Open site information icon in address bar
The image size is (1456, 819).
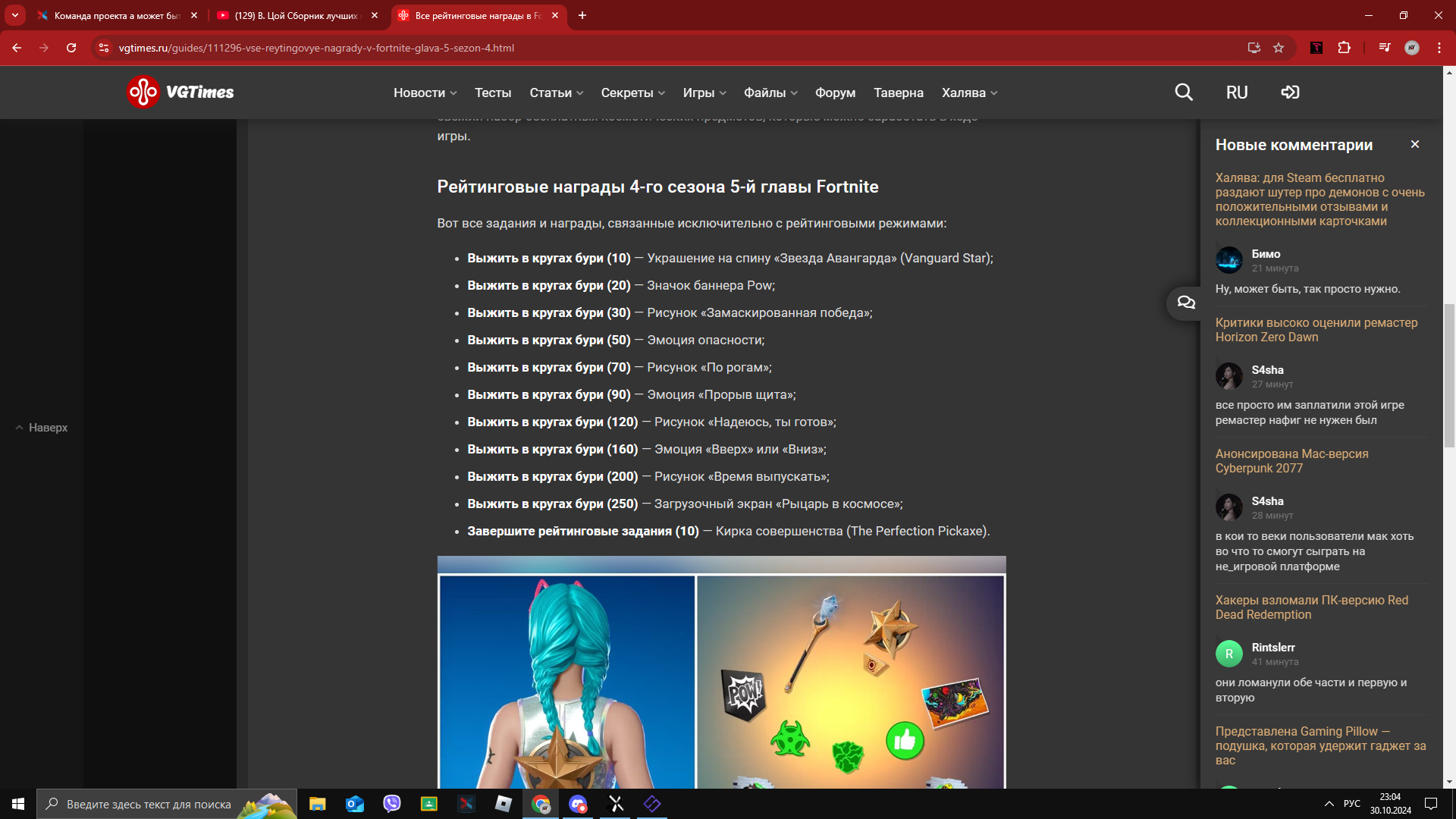(x=104, y=48)
